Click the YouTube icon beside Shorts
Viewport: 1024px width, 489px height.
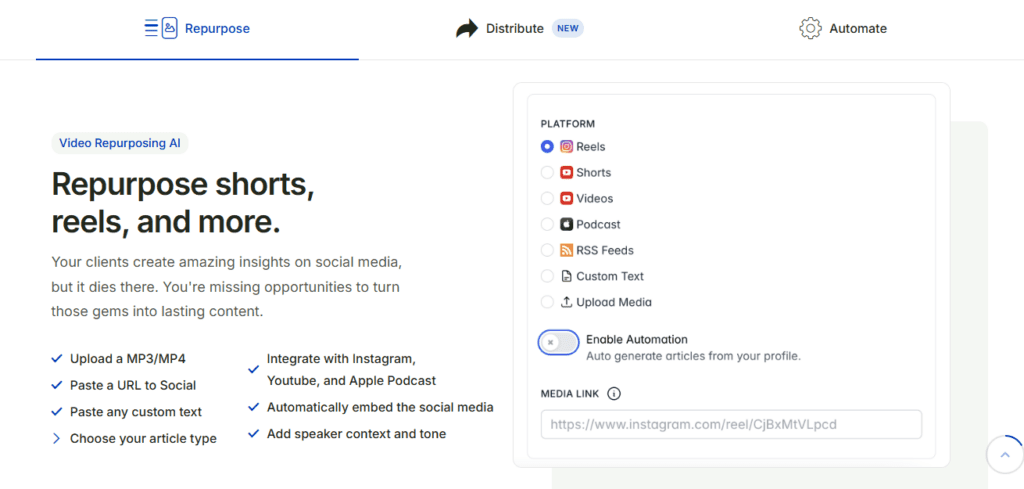pos(567,172)
